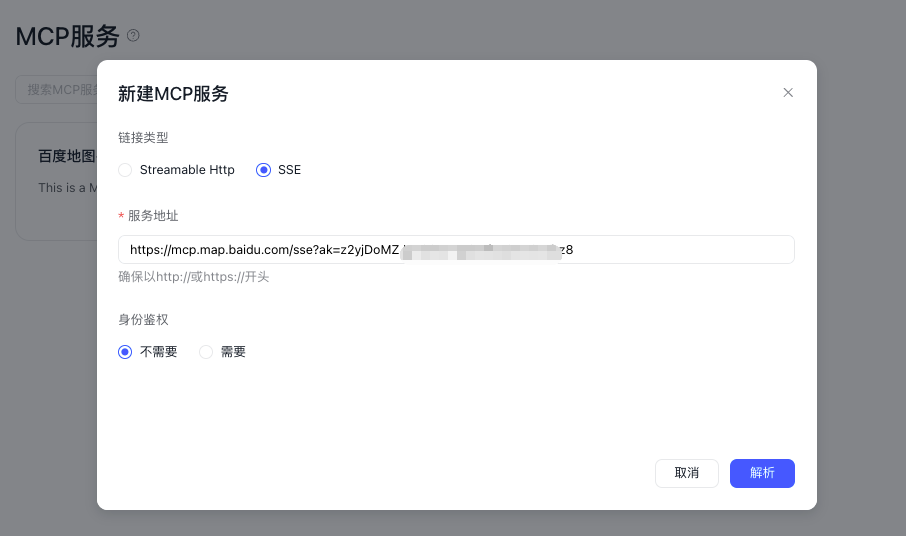
Task: Click the 服务地址 label text
Action: click(x=153, y=215)
